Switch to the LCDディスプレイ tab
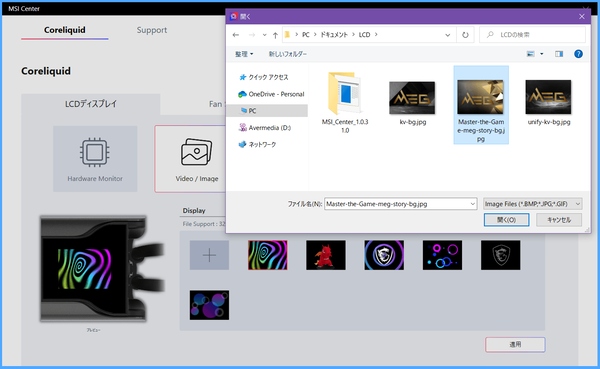The width and height of the screenshot is (600, 369). click(x=91, y=104)
